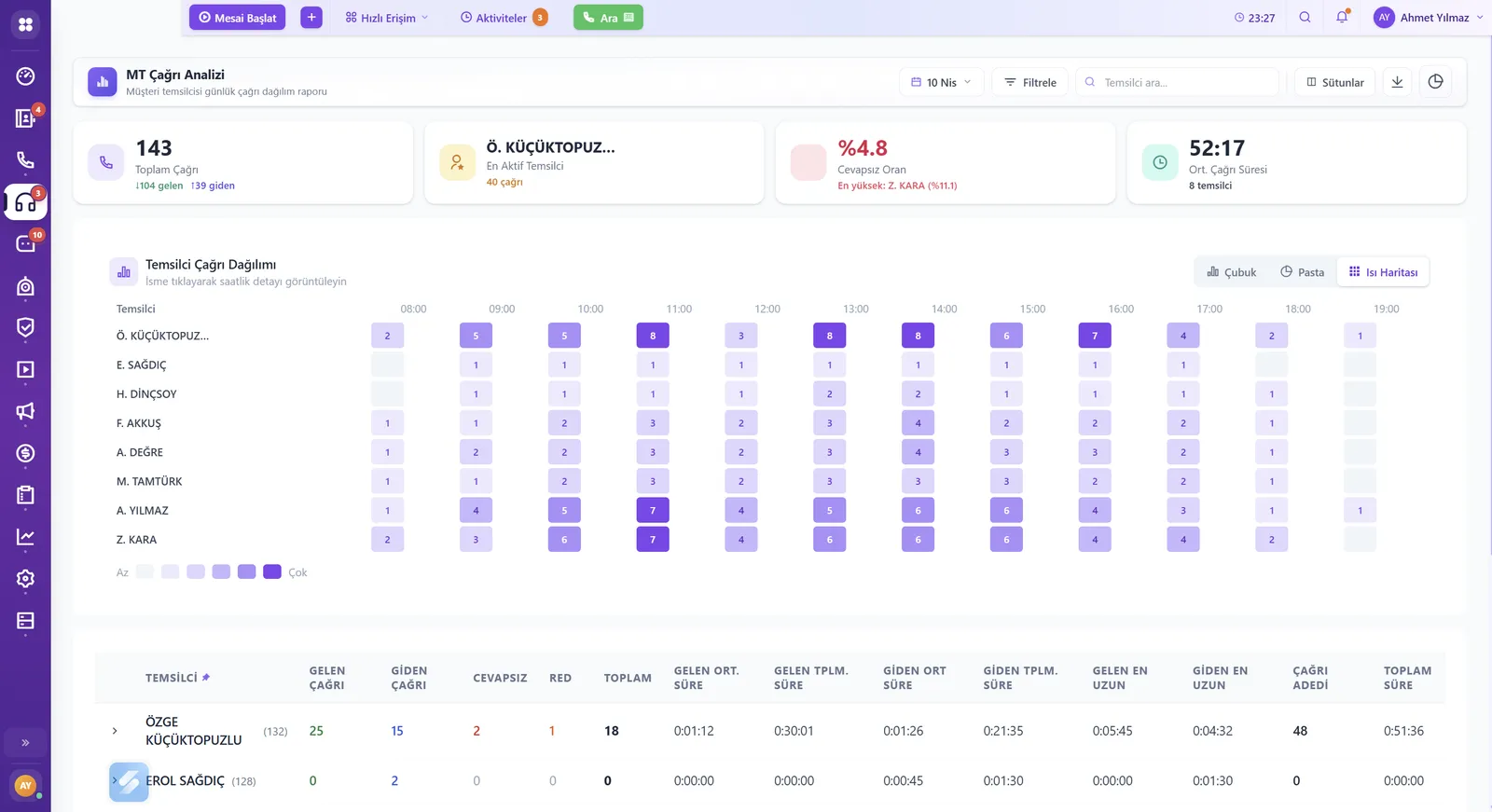
Task: Open the Sütunlar column chooser
Action: [1335, 82]
